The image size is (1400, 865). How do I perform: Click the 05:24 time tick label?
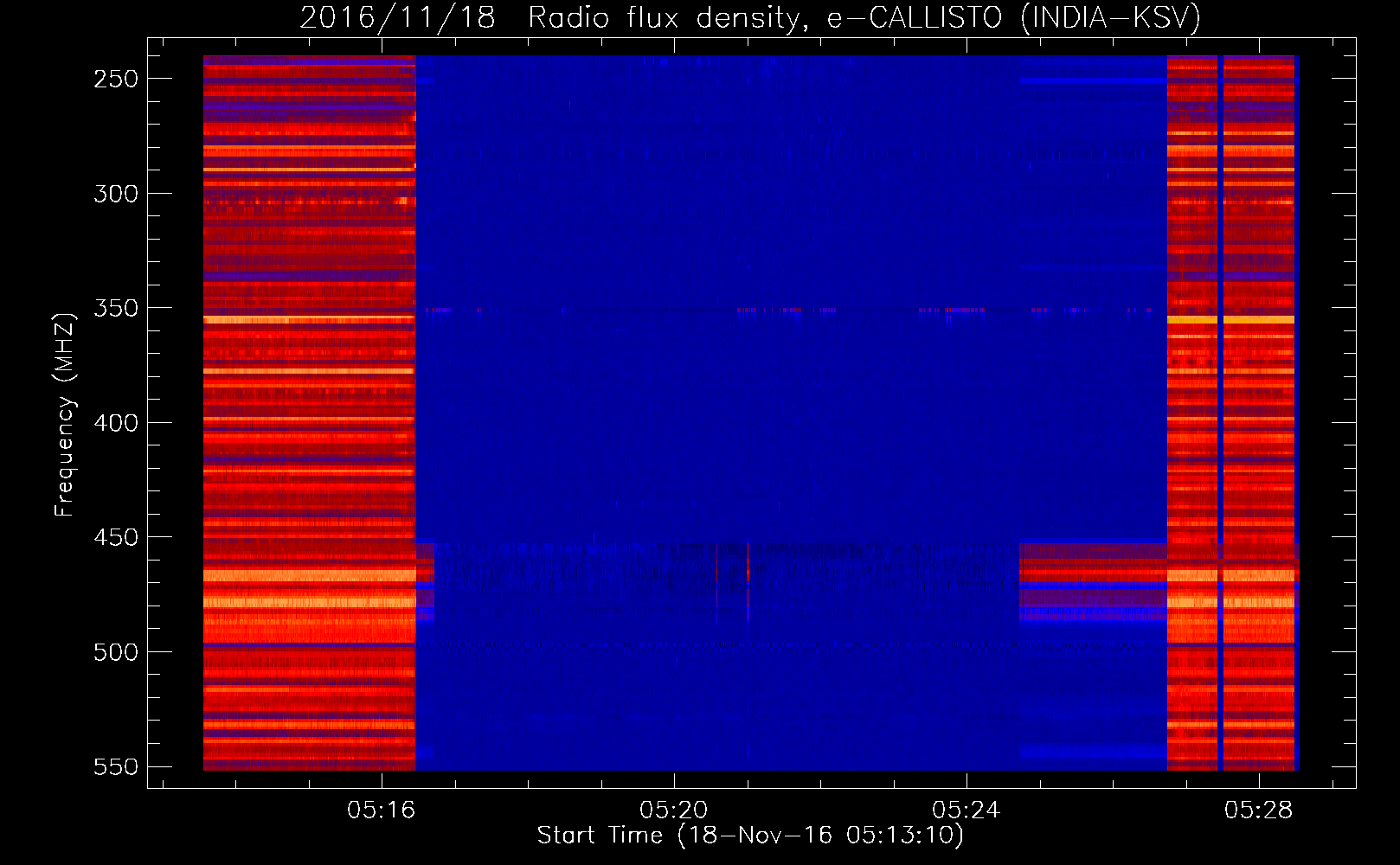point(967,811)
